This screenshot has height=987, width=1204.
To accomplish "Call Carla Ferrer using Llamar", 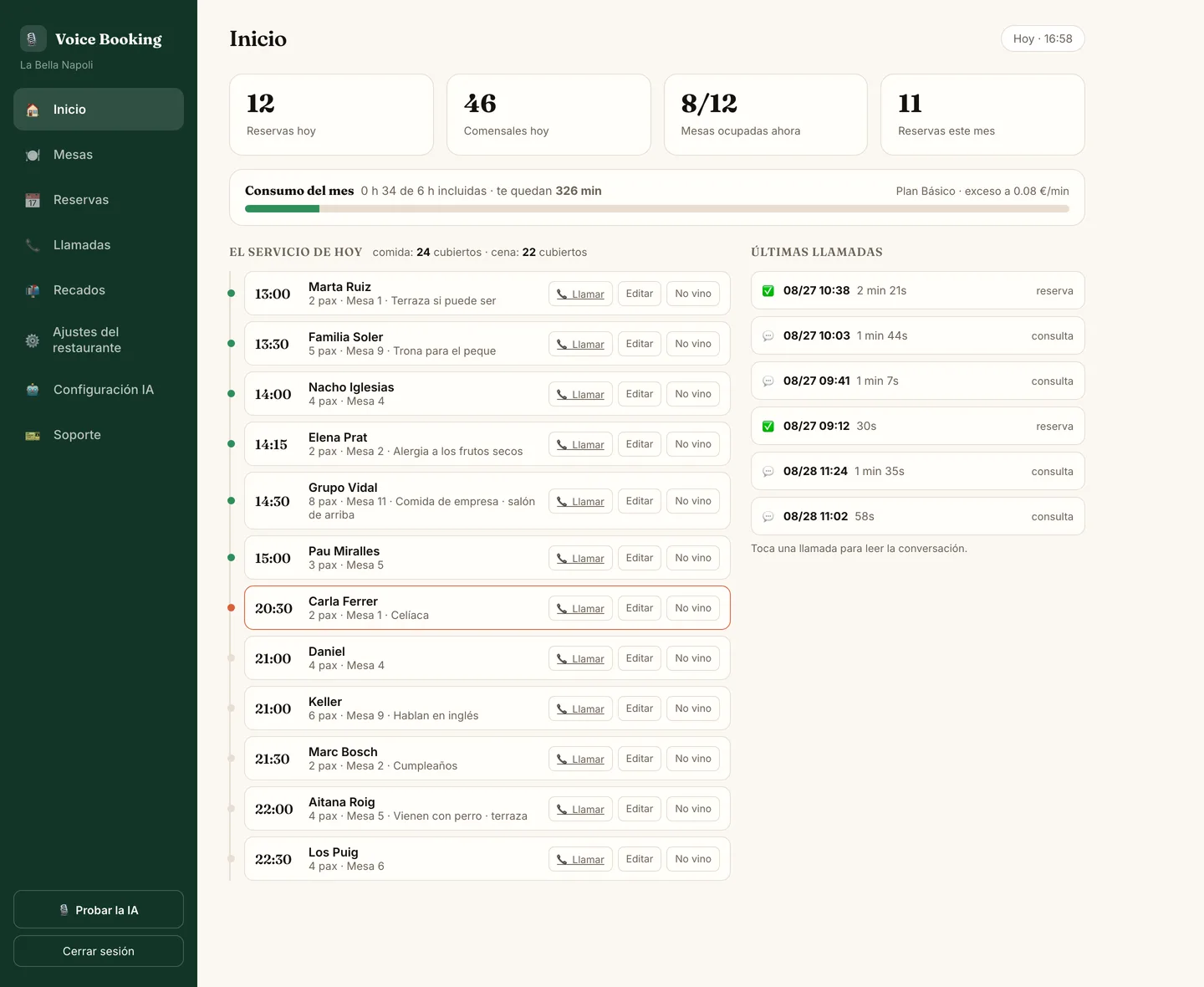I will coord(580,608).
